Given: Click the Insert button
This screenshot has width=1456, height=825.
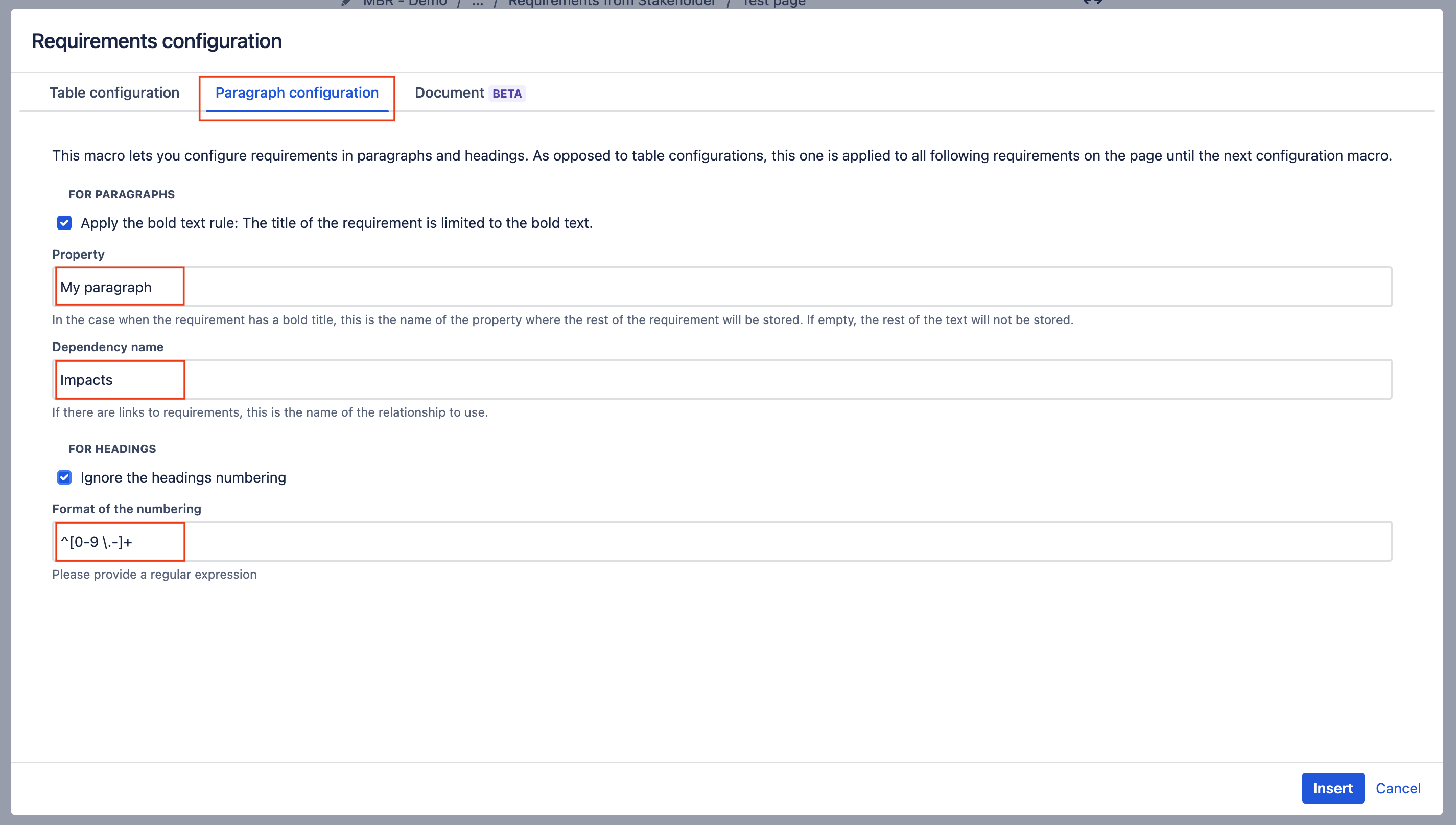Looking at the screenshot, I should tap(1333, 788).
